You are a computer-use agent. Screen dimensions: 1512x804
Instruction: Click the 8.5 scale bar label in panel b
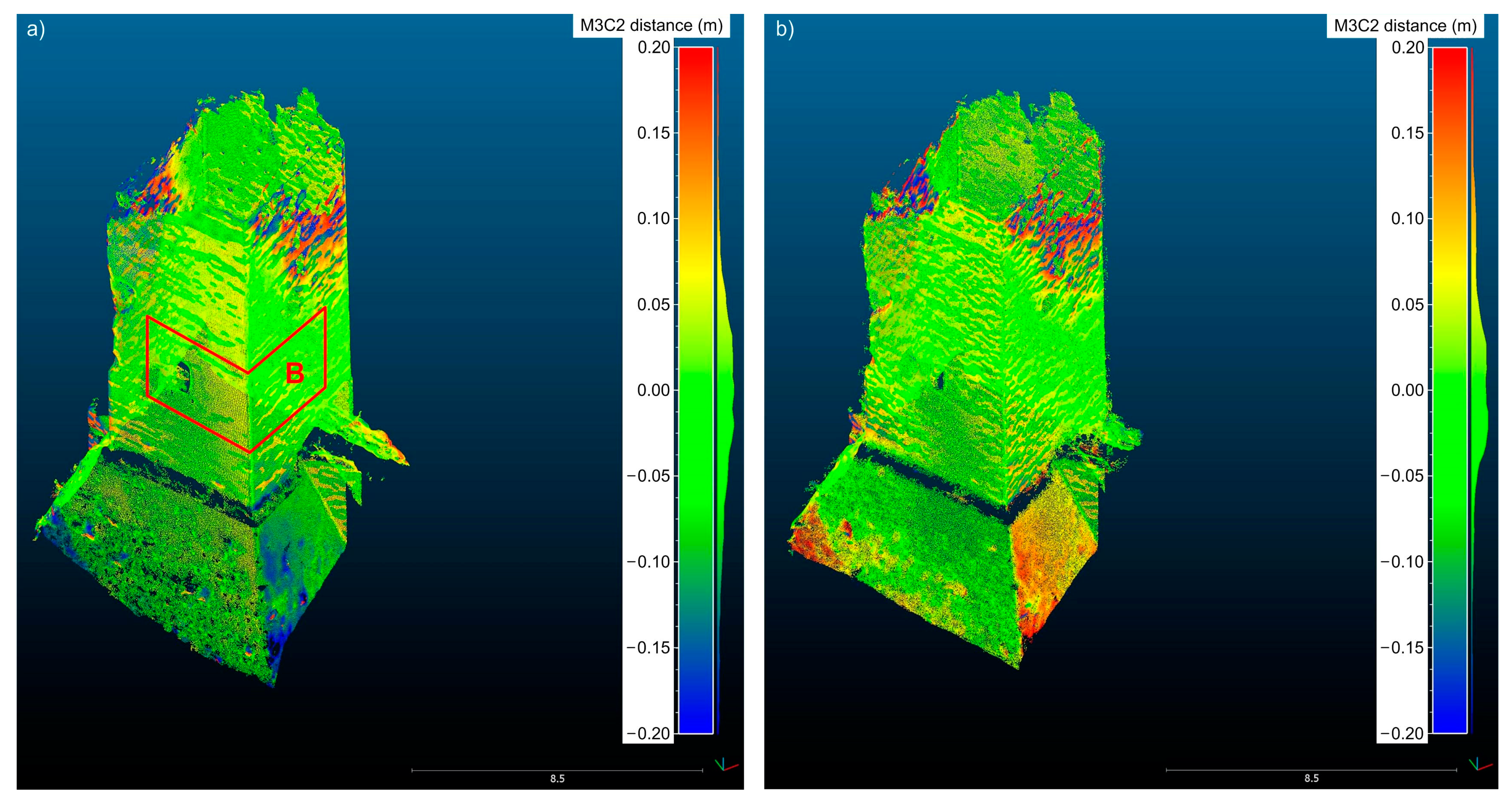pos(1311,778)
